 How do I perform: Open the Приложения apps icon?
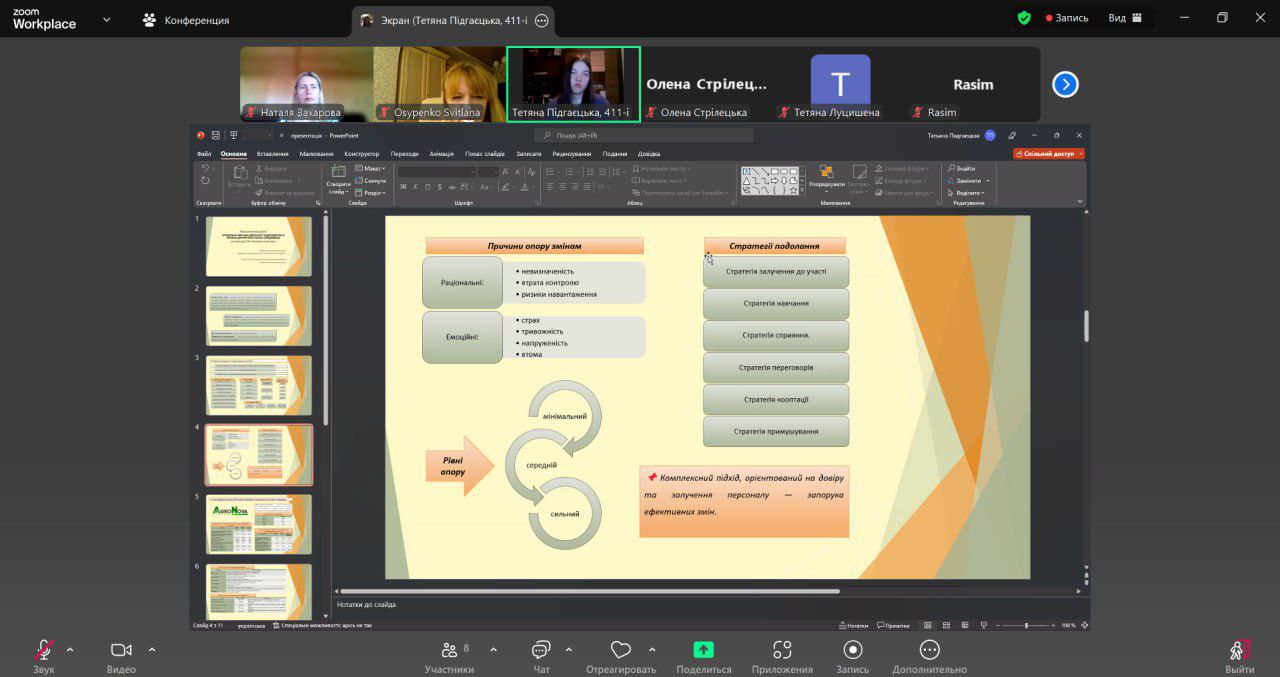(782, 650)
